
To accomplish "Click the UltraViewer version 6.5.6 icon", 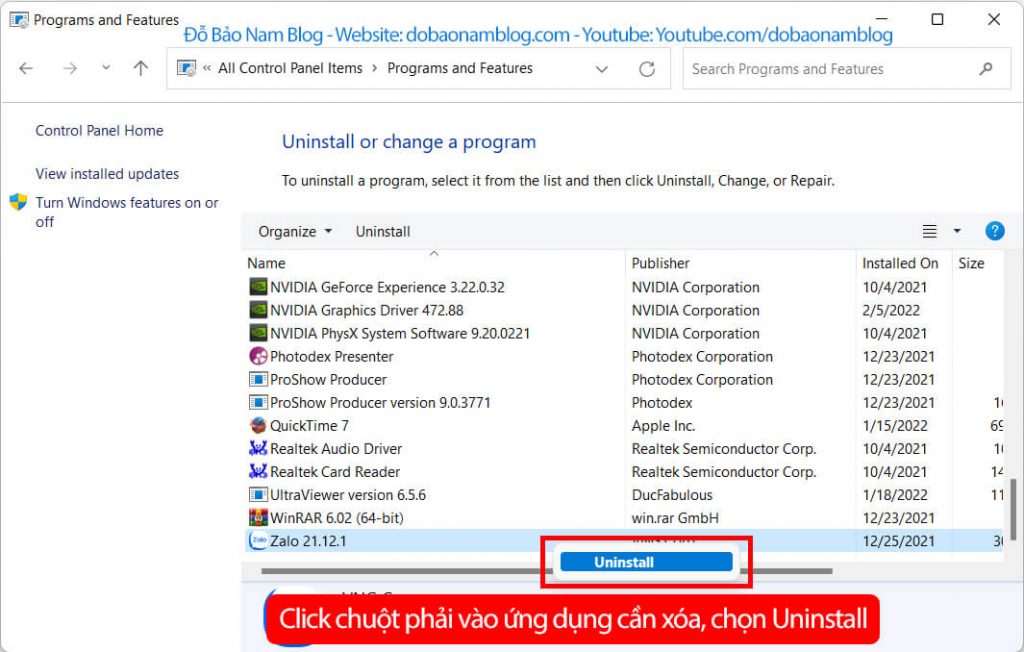I will [258, 495].
